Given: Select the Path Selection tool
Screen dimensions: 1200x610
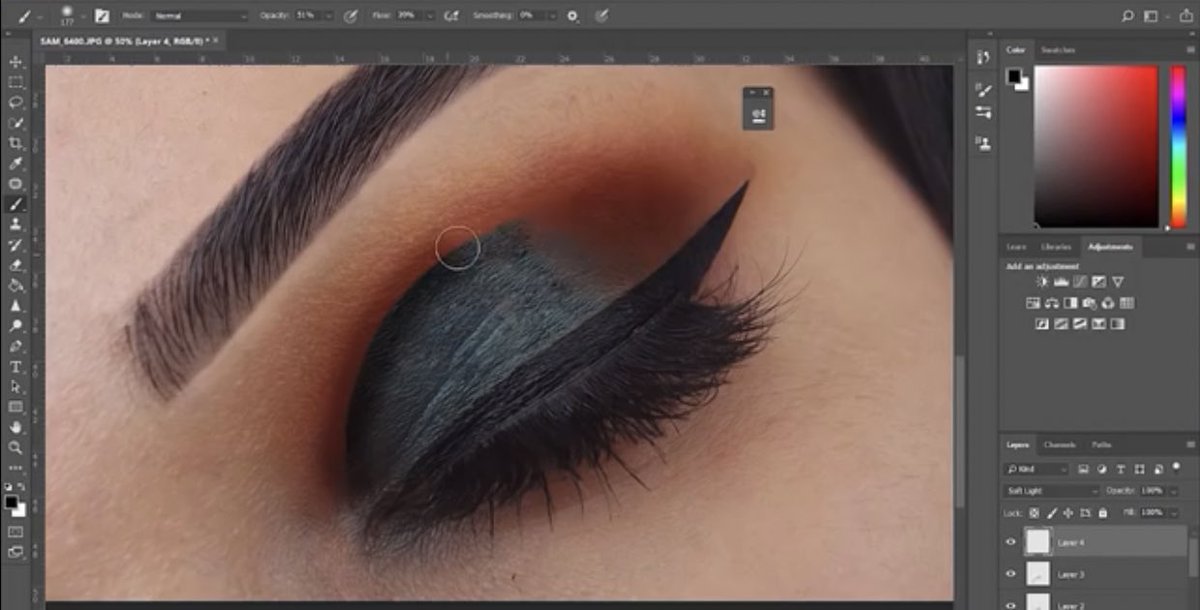Looking at the screenshot, I should [x=16, y=386].
